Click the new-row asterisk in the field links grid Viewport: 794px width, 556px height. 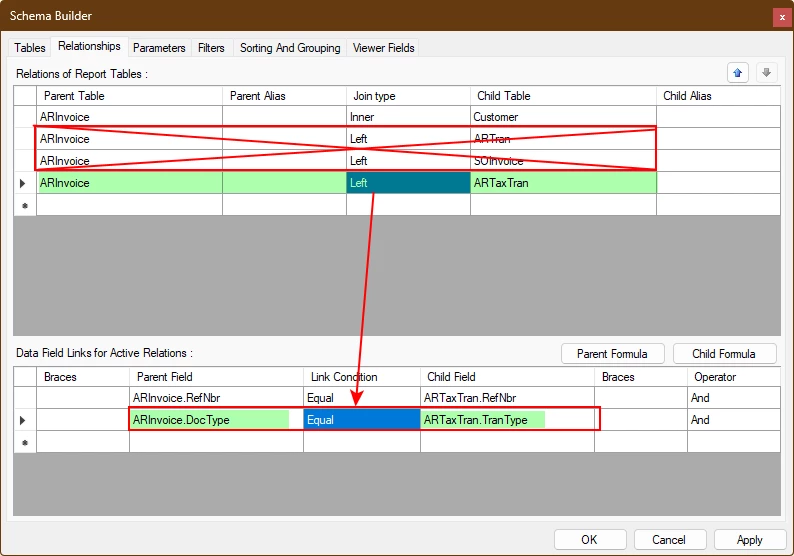coord(24,442)
